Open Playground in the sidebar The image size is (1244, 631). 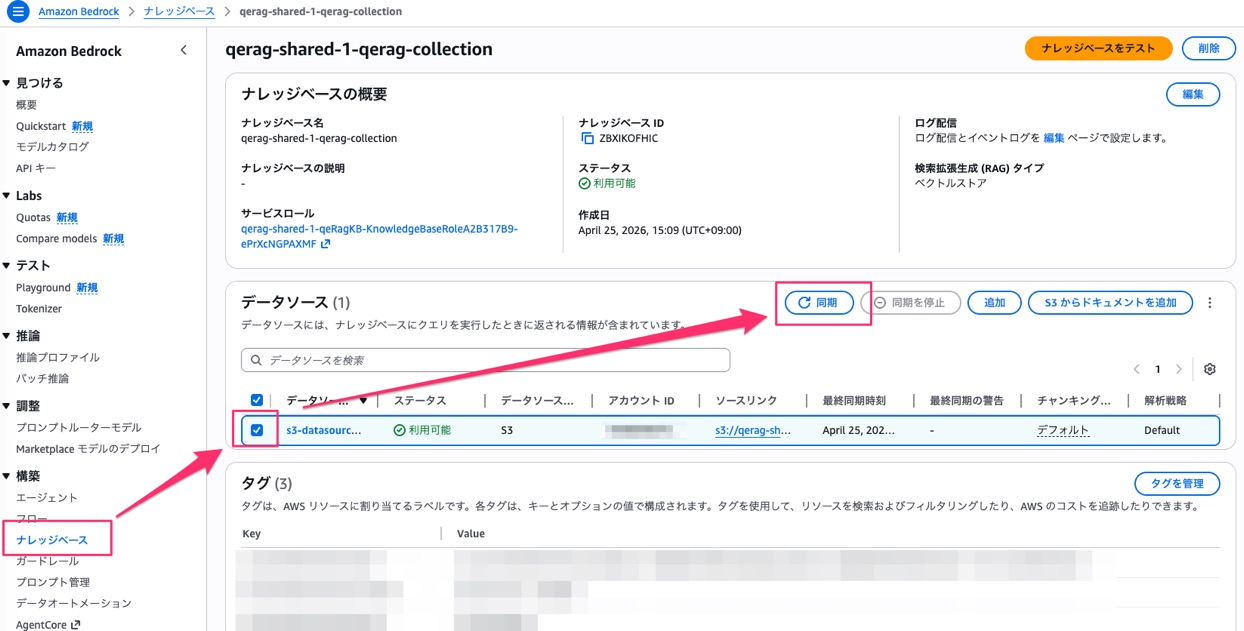coord(43,288)
